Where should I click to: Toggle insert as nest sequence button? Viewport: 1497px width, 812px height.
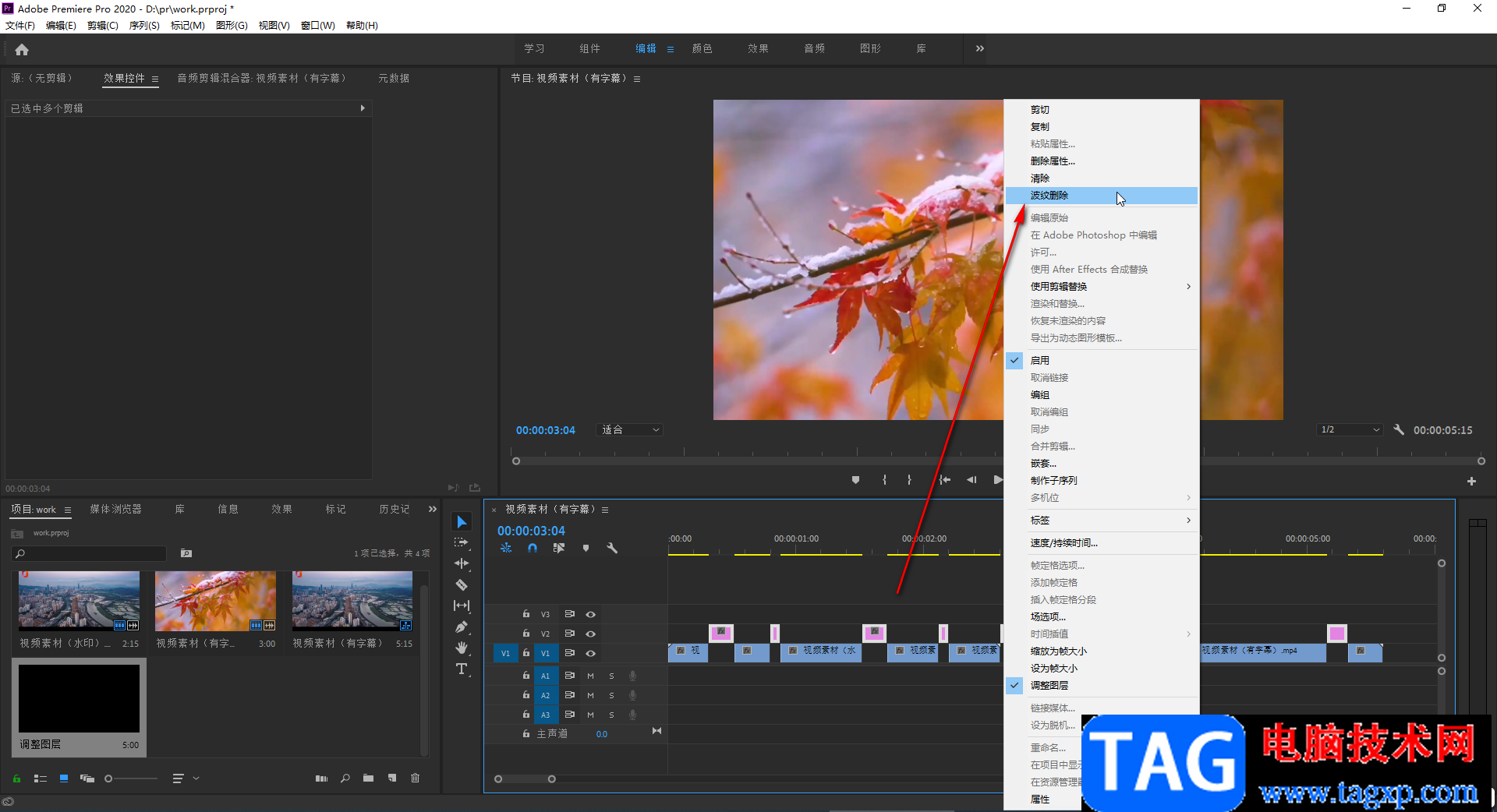(x=506, y=548)
